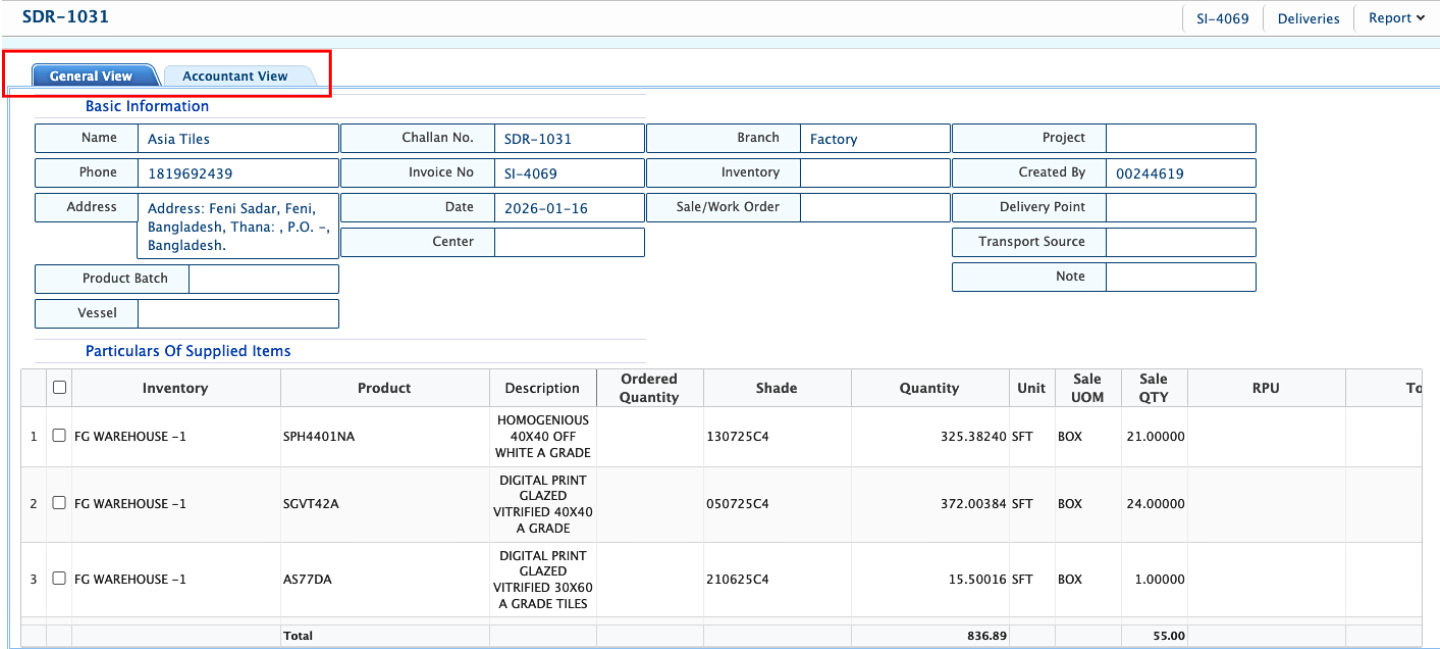Click the SDR-1031 Challan No. value
The width and height of the screenshot is (1440, 649).
click(x=538, y=139)
